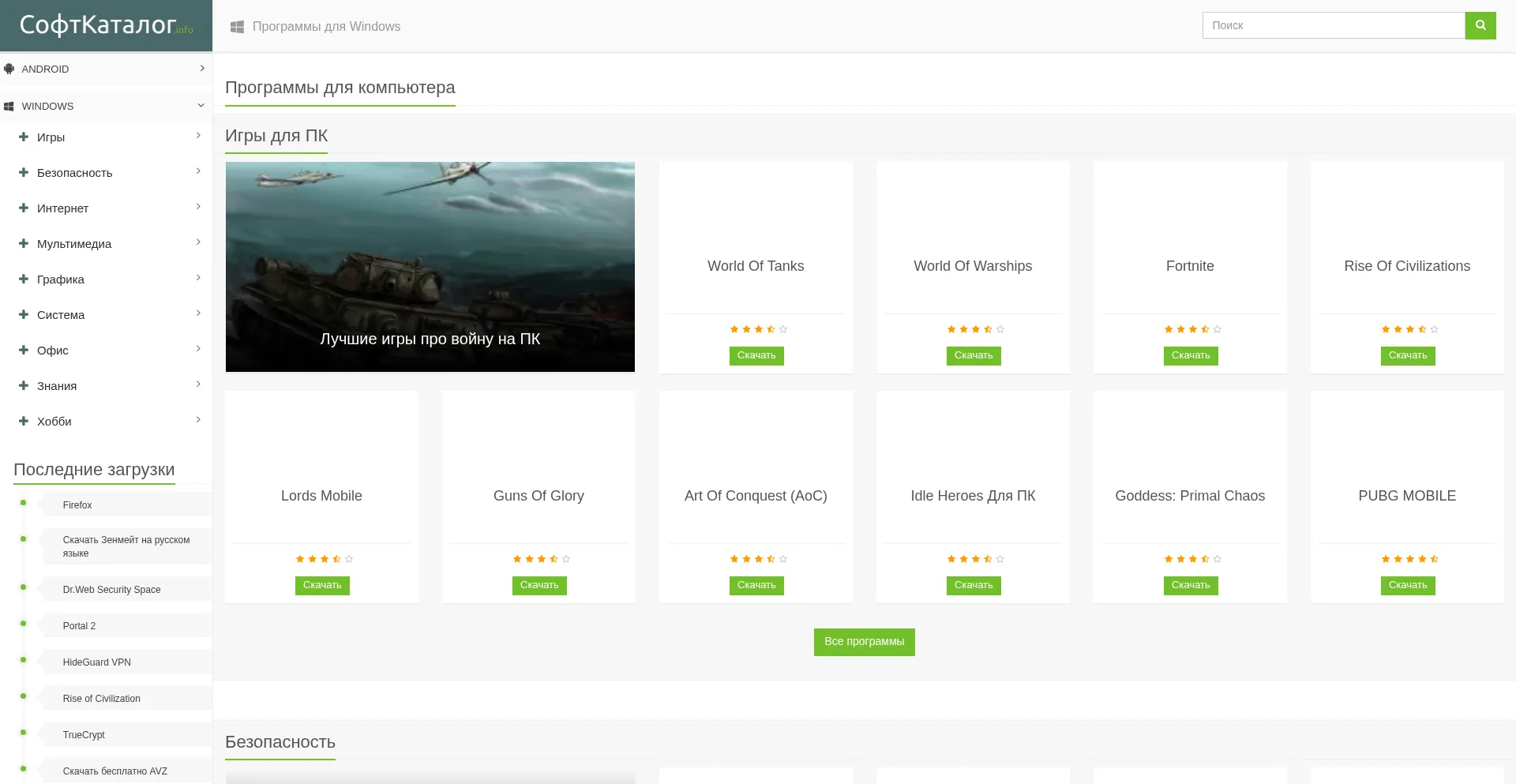Image resolution: width=1516 pixels, height=784 pixels.
Task: Click the plus icon next to Мультимедиа
Action: tap(24, 243)
